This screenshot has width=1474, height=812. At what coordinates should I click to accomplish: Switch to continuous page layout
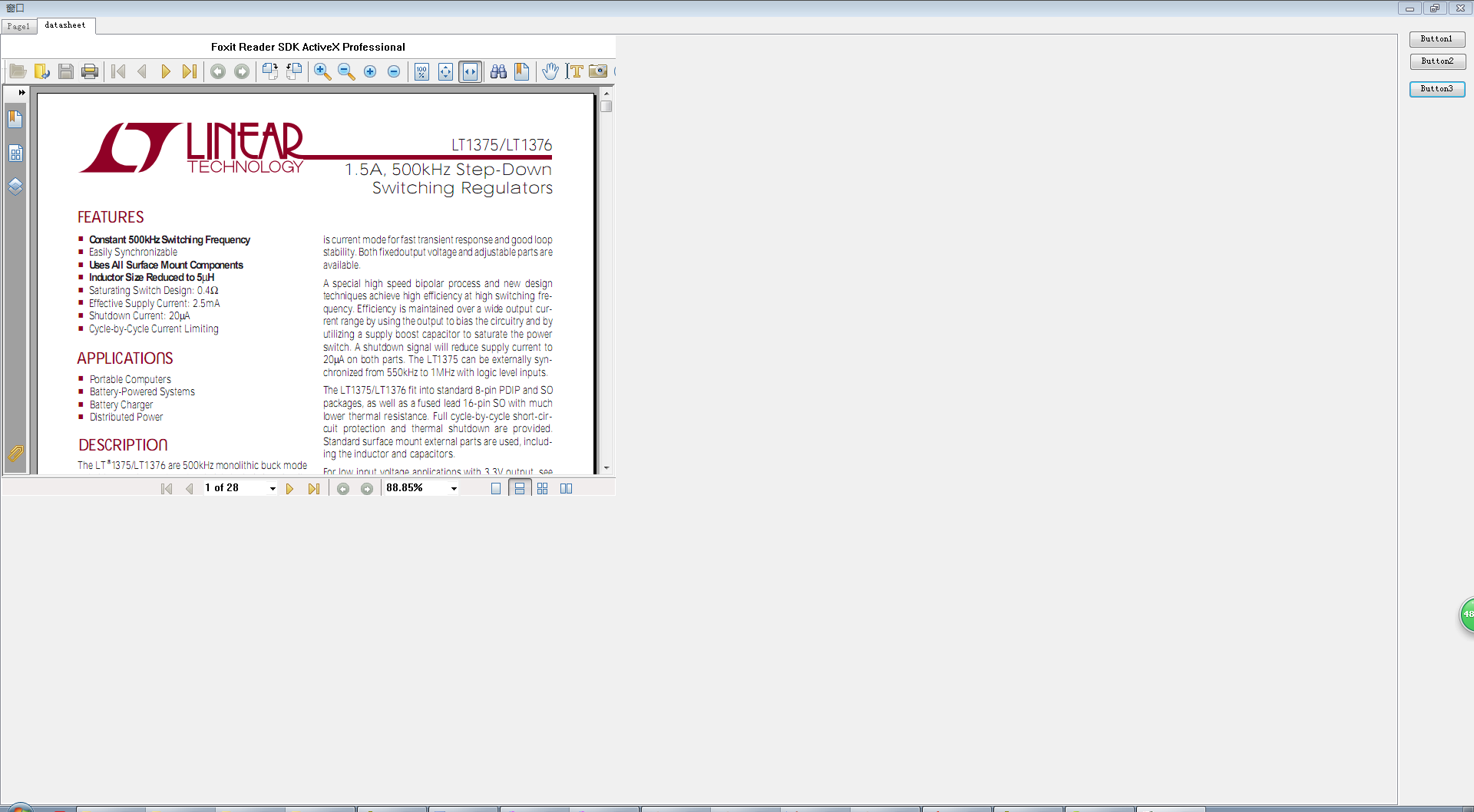click(520, 488)
